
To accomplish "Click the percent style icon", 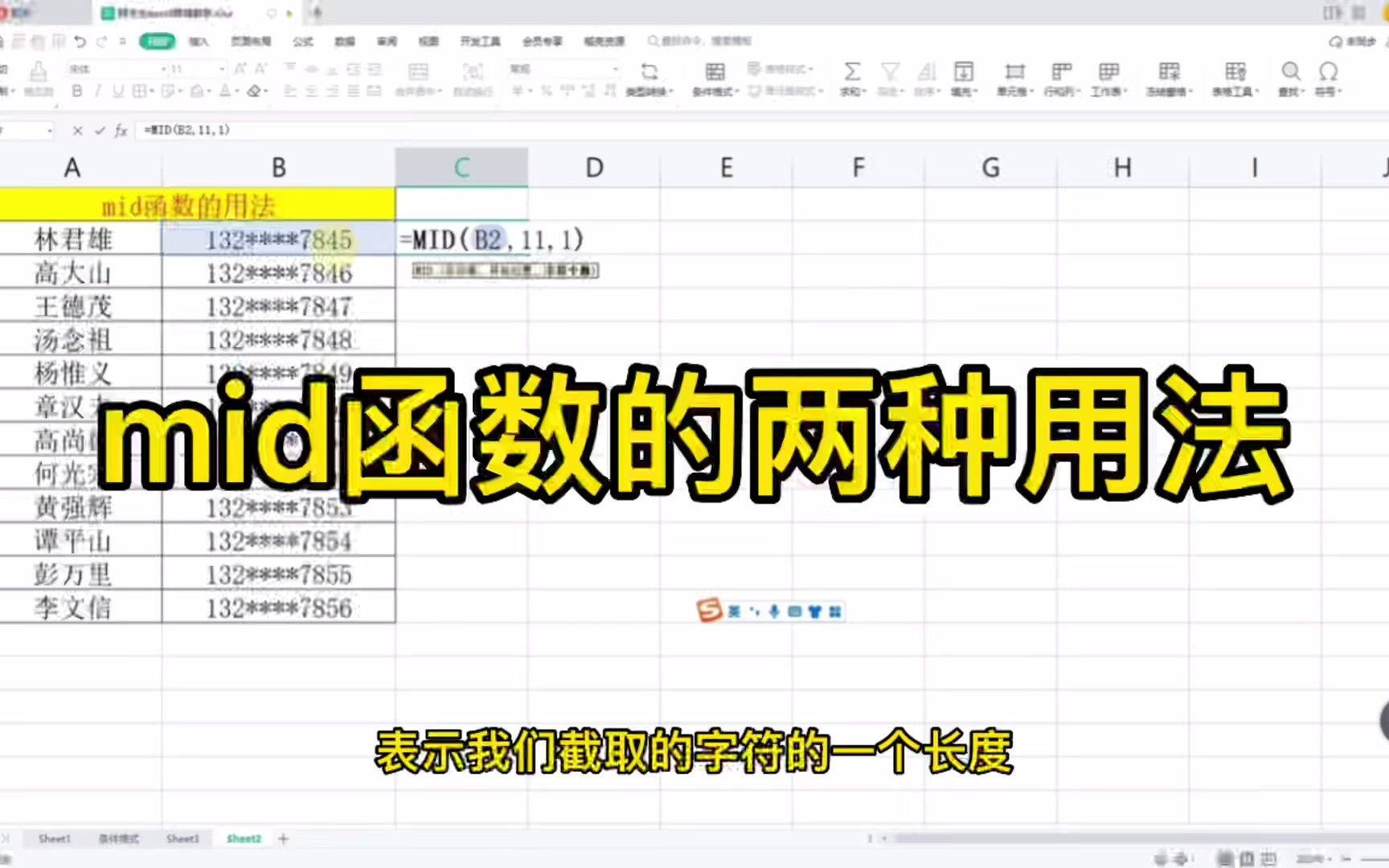I will pyautogui.click(x=547, y=91).
